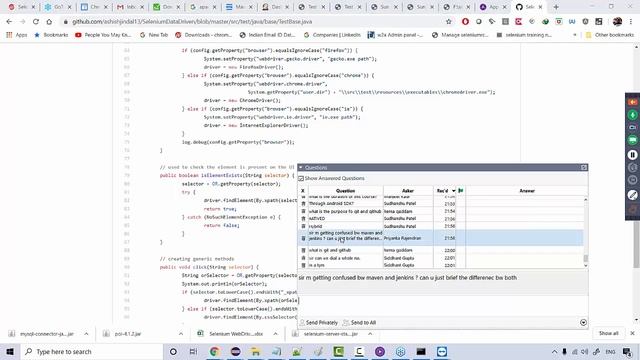Viewport: 640px width, 360px height.
Task: Click the browser Back arrow
Action: 9,22
